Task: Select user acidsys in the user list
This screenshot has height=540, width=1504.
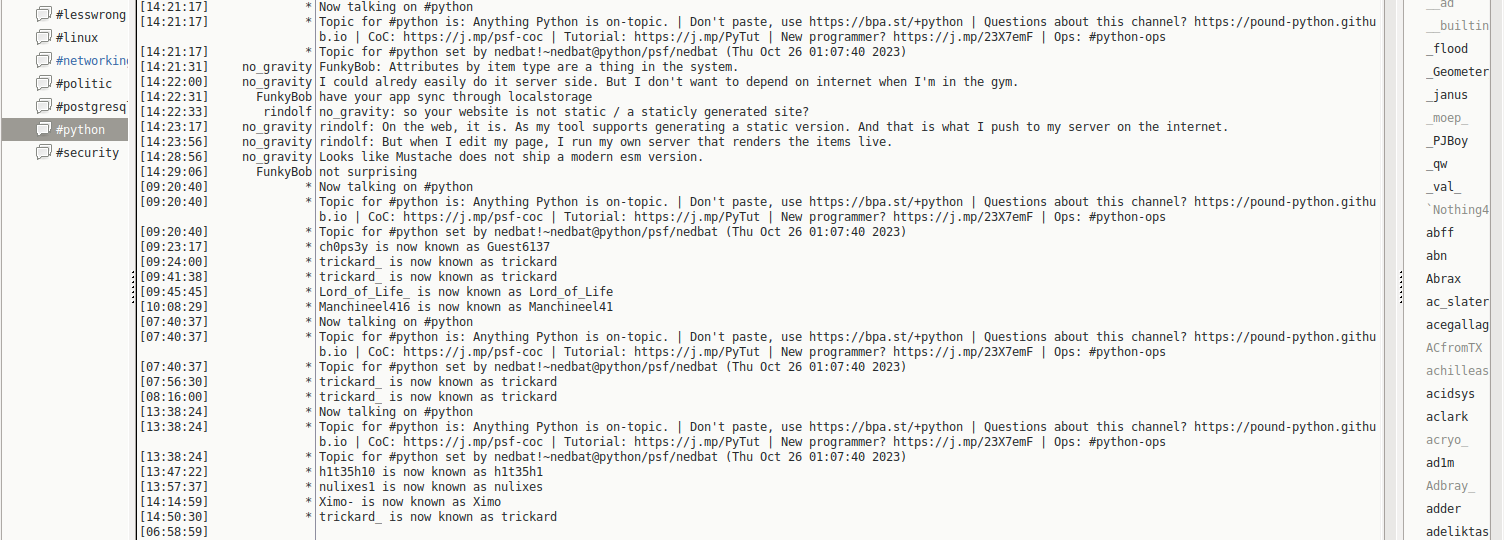Action: [1450, 394]
